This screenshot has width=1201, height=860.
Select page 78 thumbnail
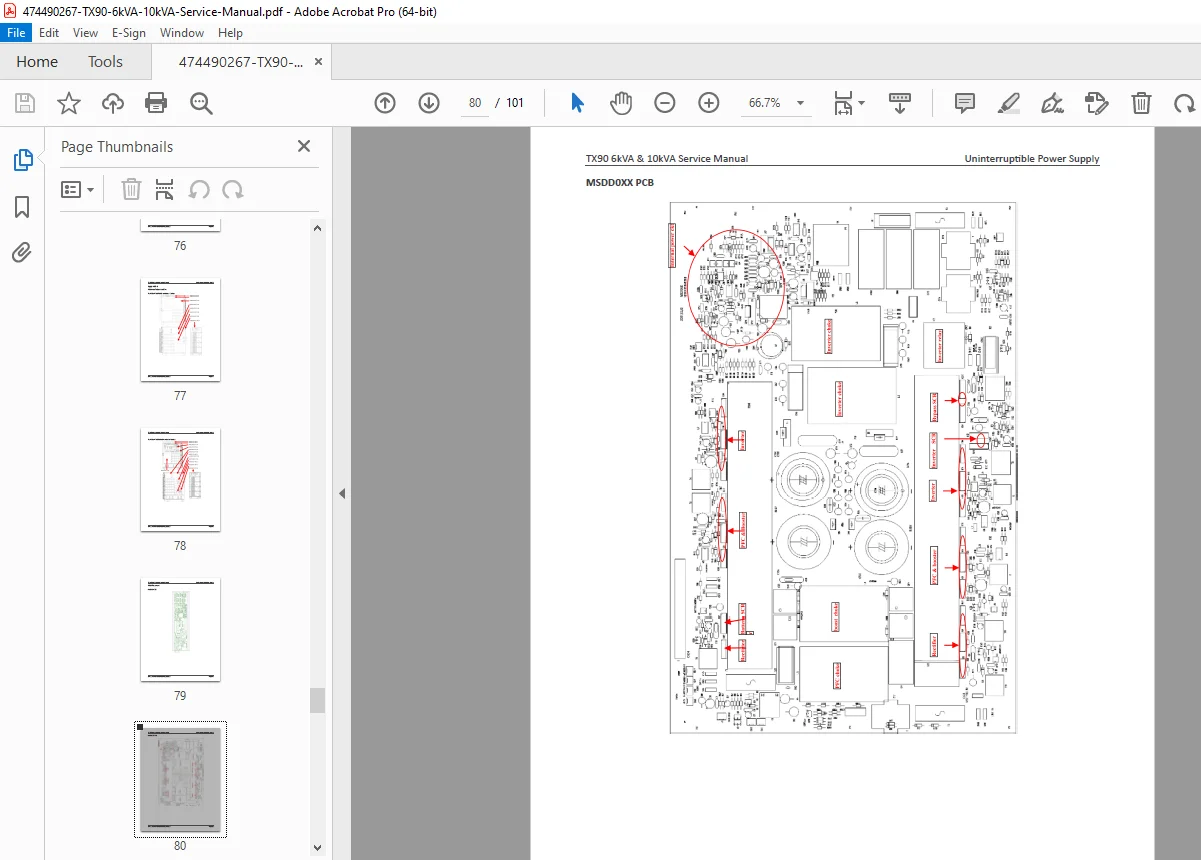pyautogui.click(x=180, y=480)
